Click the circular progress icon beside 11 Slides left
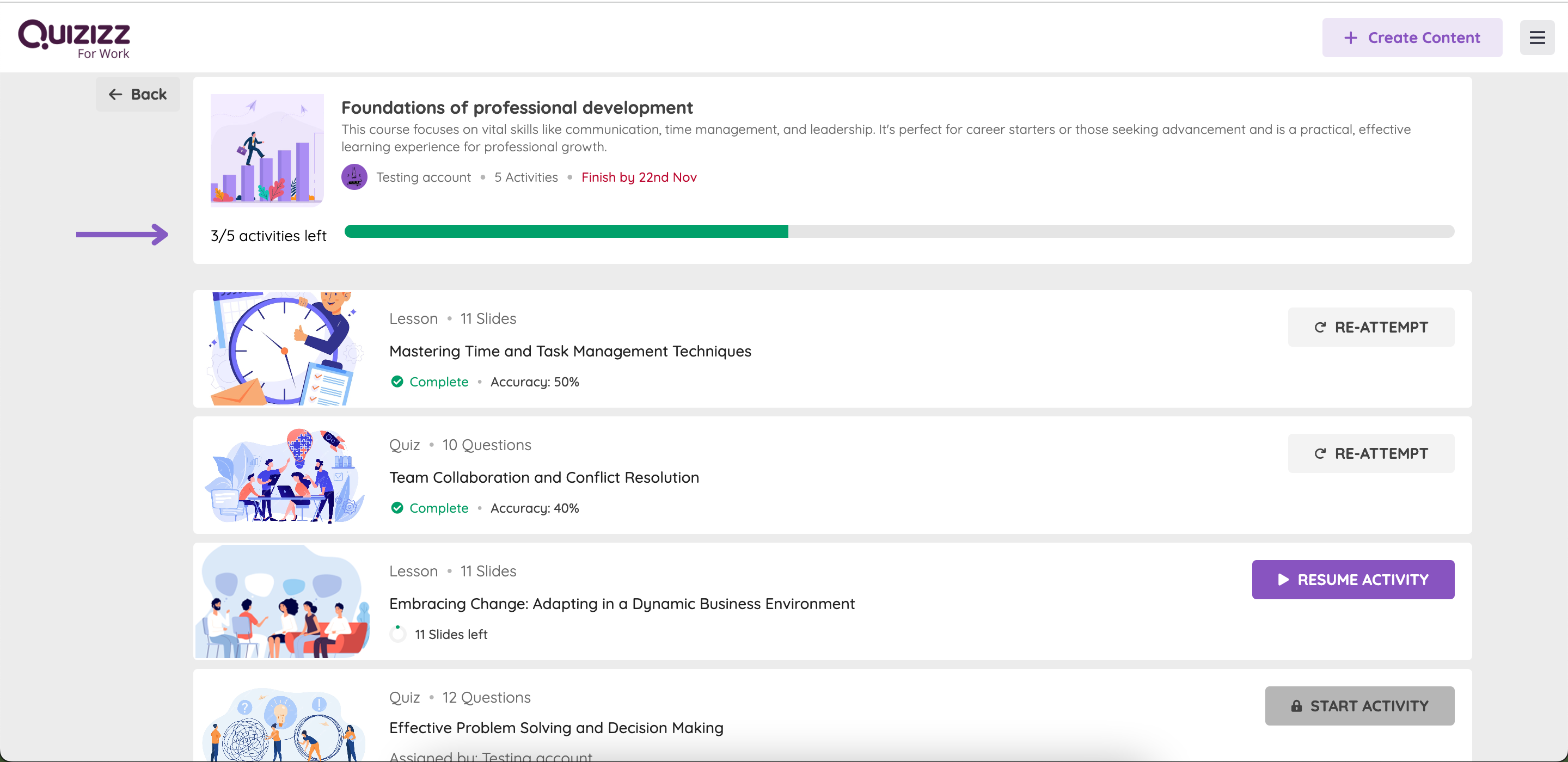Image resolution: width=1568 pixels, height=762 pixels. tap(397, 634)
